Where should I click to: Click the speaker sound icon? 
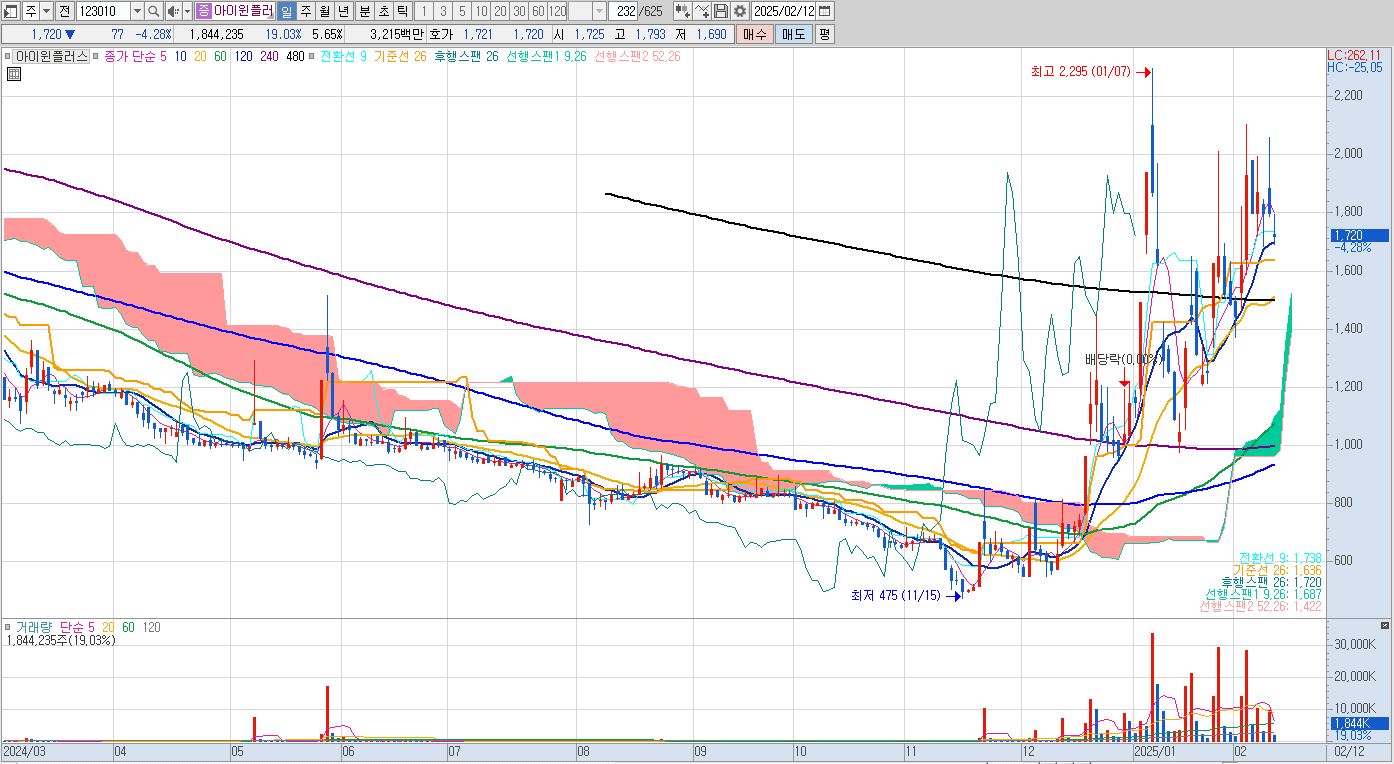pos(172,11)
